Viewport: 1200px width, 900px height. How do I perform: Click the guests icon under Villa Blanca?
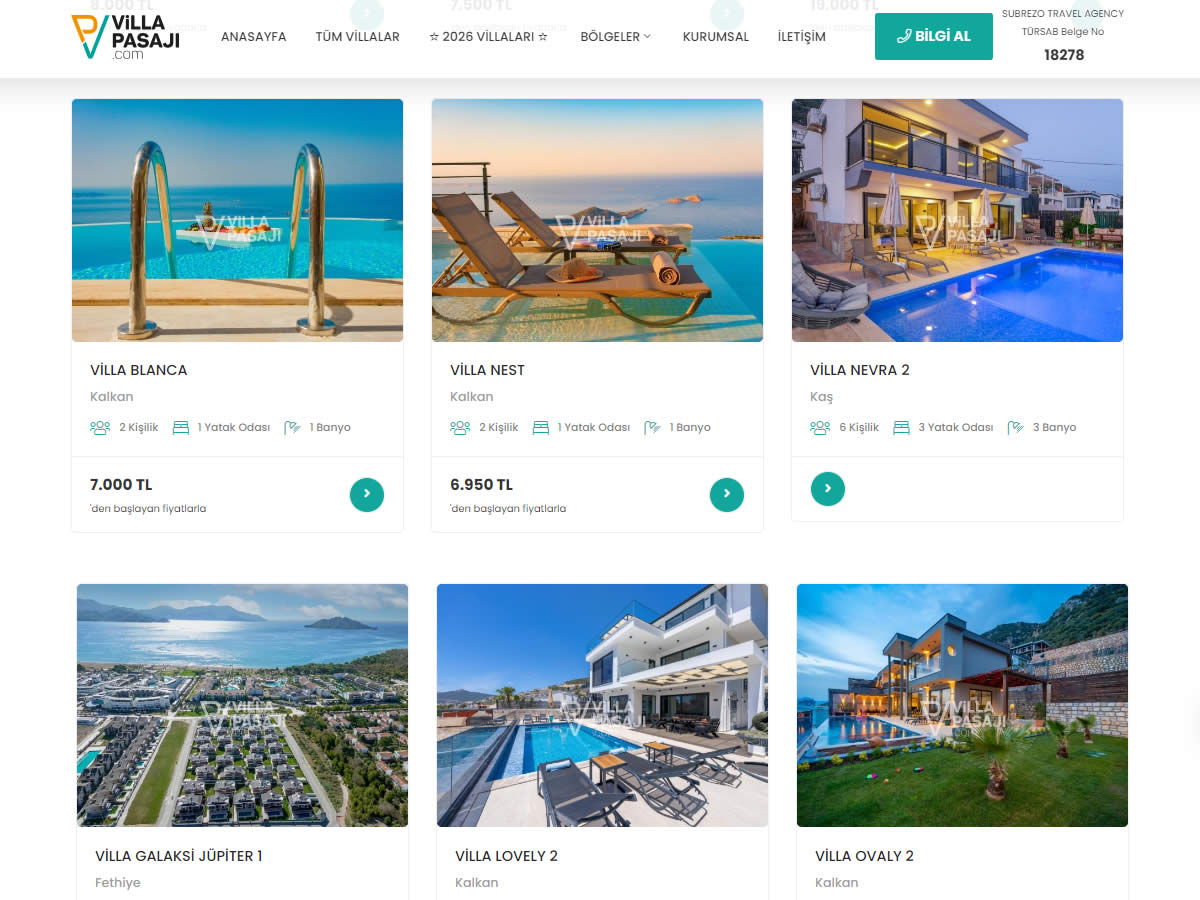[100, 427]
